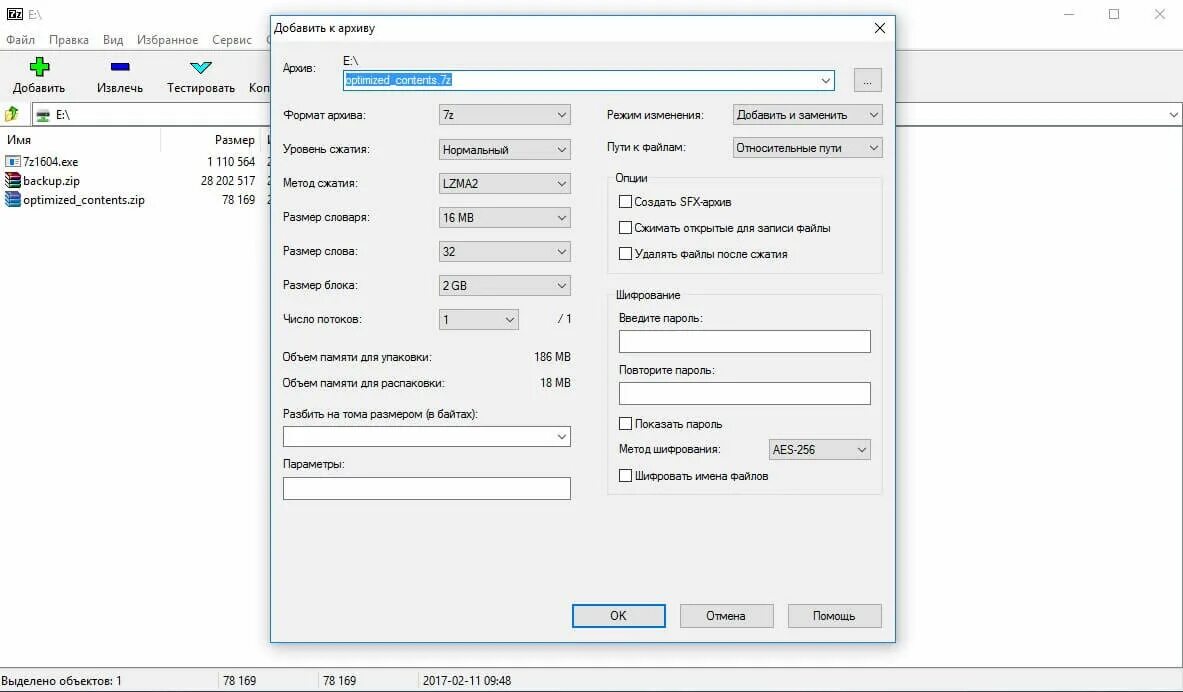
Task: Open the Вид menu
Action: click(113, 40)
